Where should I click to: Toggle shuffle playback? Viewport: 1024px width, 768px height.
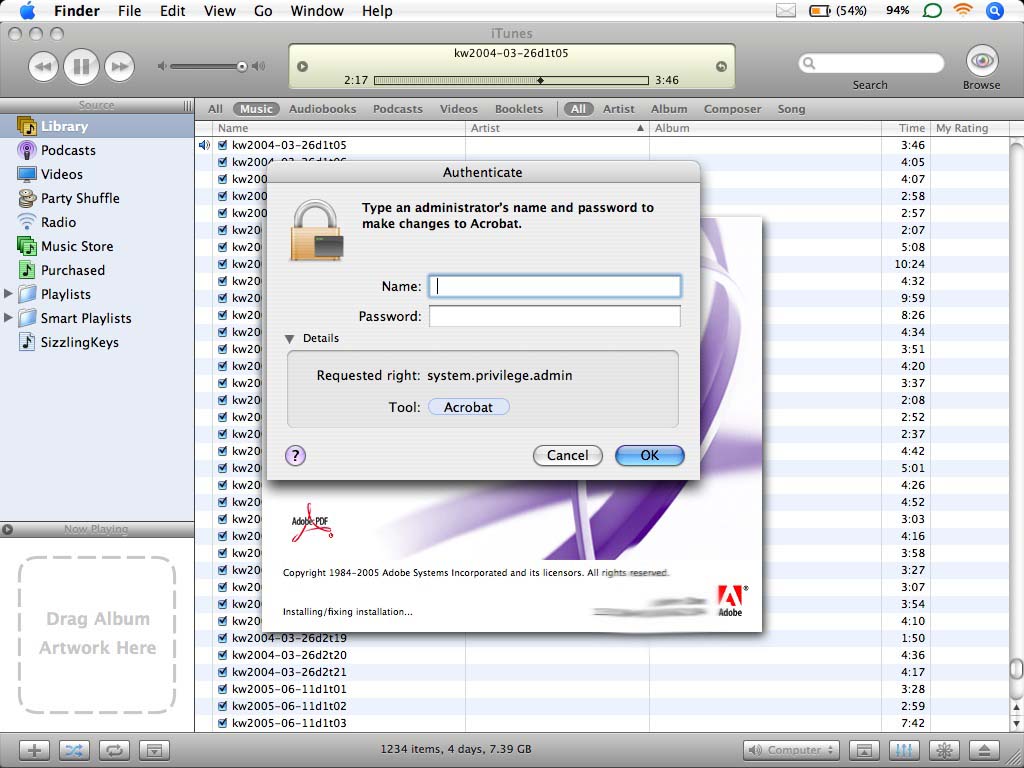point(74,750)
